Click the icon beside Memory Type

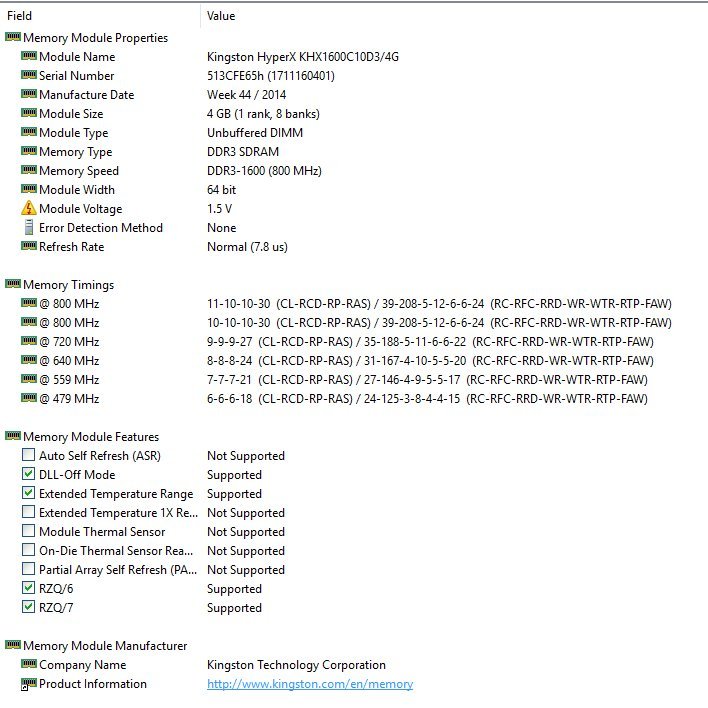(29, 150)
